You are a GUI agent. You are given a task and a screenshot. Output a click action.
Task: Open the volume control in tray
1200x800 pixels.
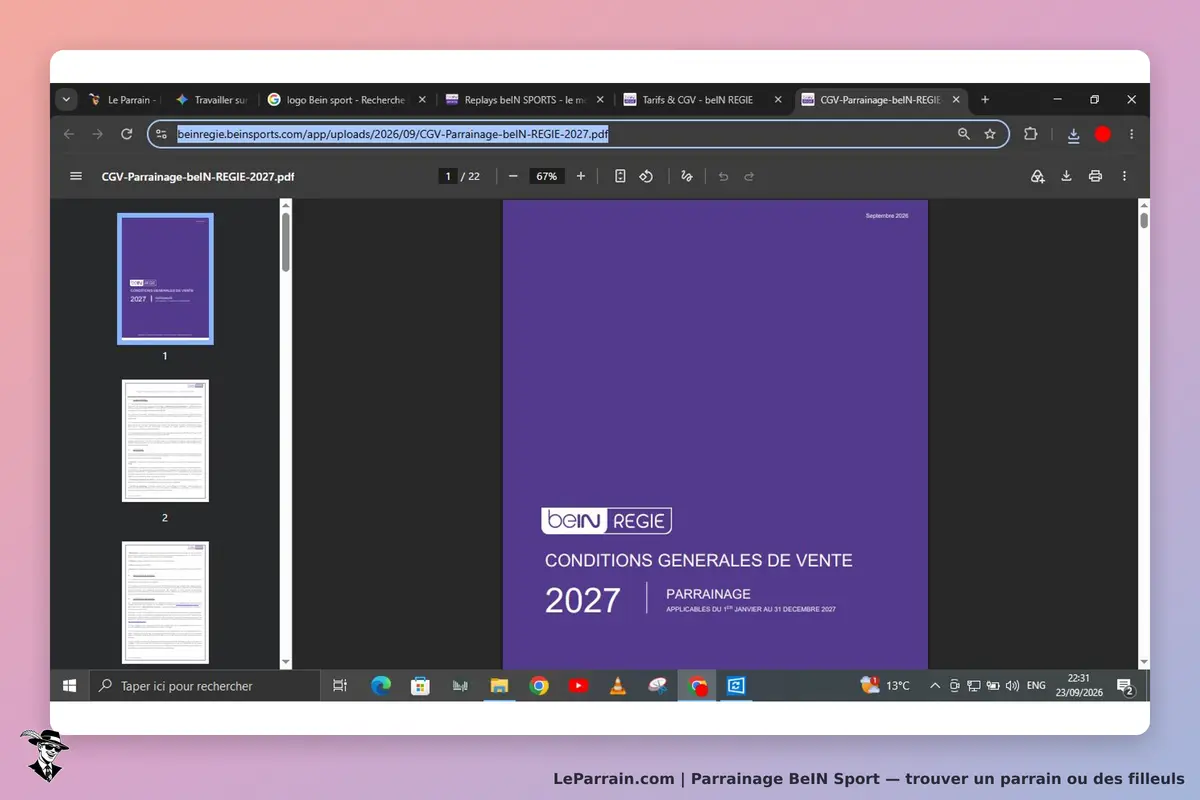(1012, 686)
